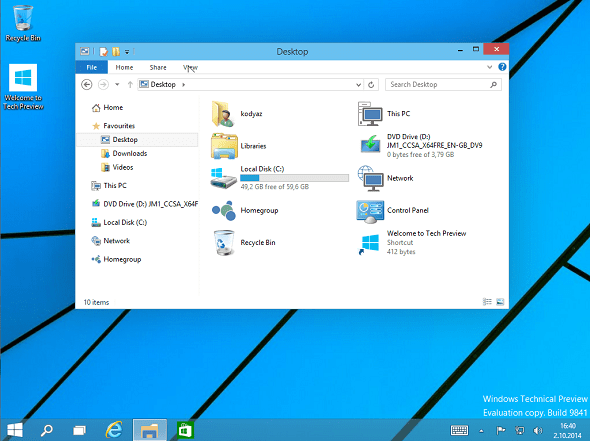
Task: Switch to the View ribbon tab
Action: (x=190, y=67)
